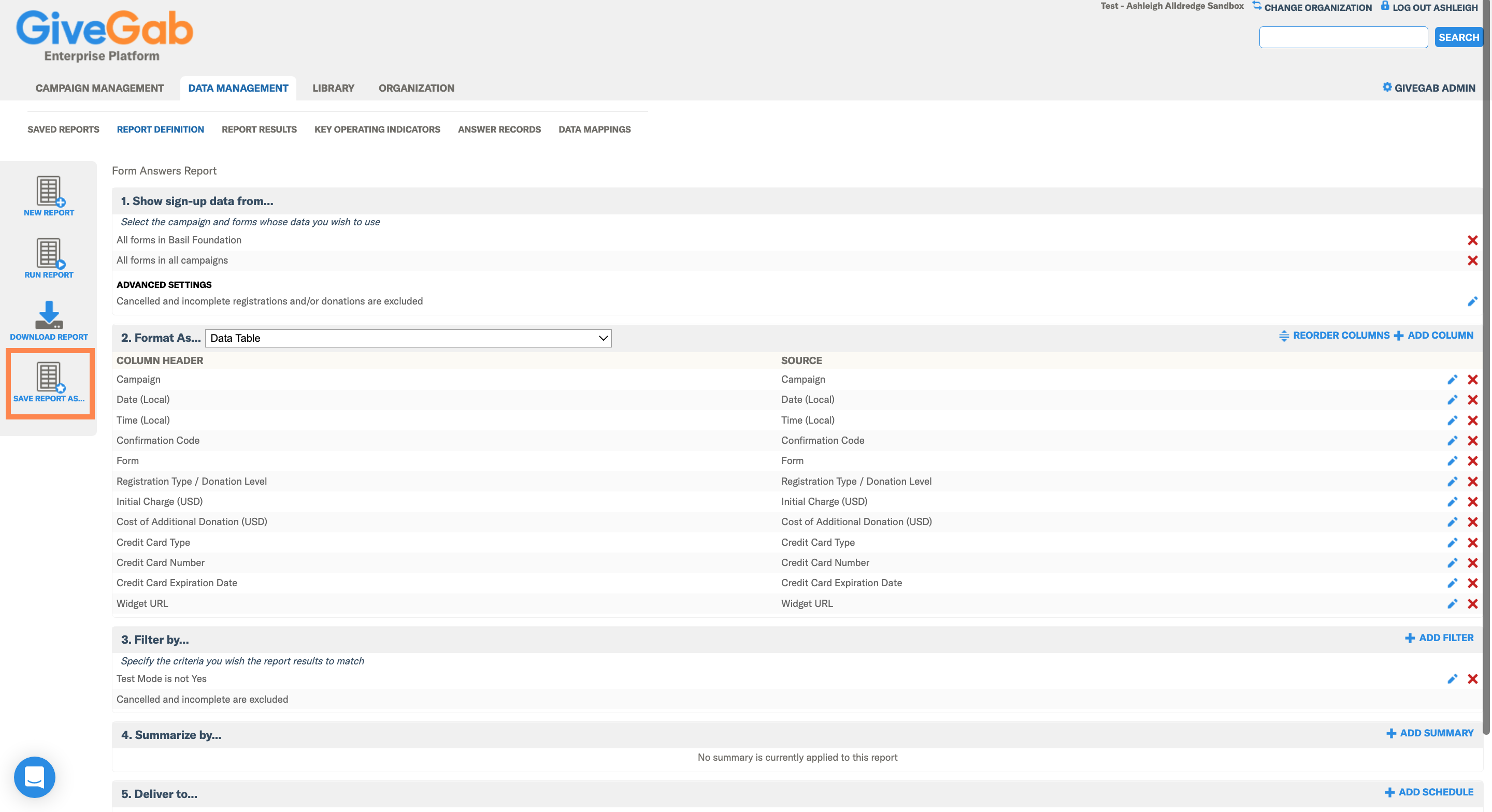Go to Answer Records subtab
This screenshot has height=812, width=1492.
pyautogui.click(x=499, y=129)
